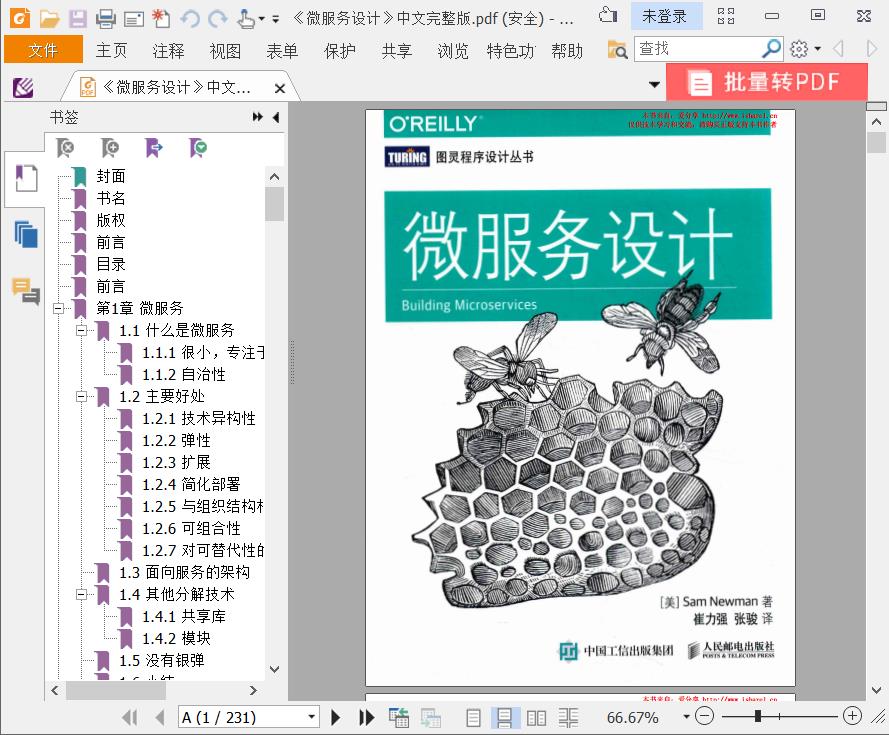Open the quick access toolbar customize dropdown
Viewport: 889px width, 735px height.
point(276,19)
